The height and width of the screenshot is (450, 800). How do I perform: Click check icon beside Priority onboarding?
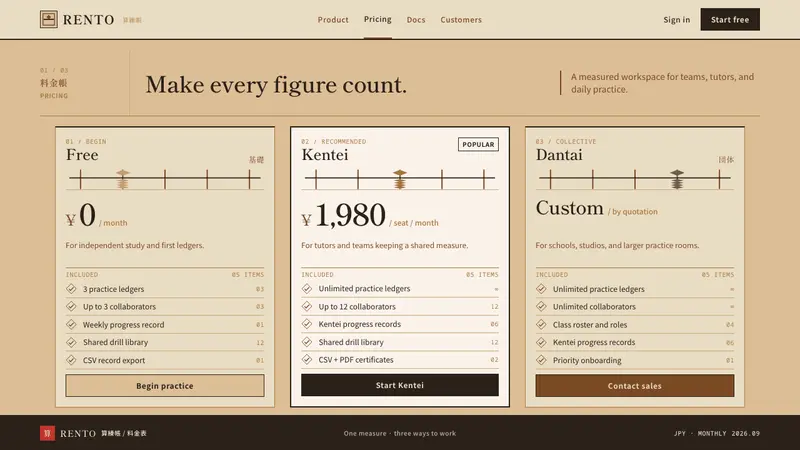(541, 360)
